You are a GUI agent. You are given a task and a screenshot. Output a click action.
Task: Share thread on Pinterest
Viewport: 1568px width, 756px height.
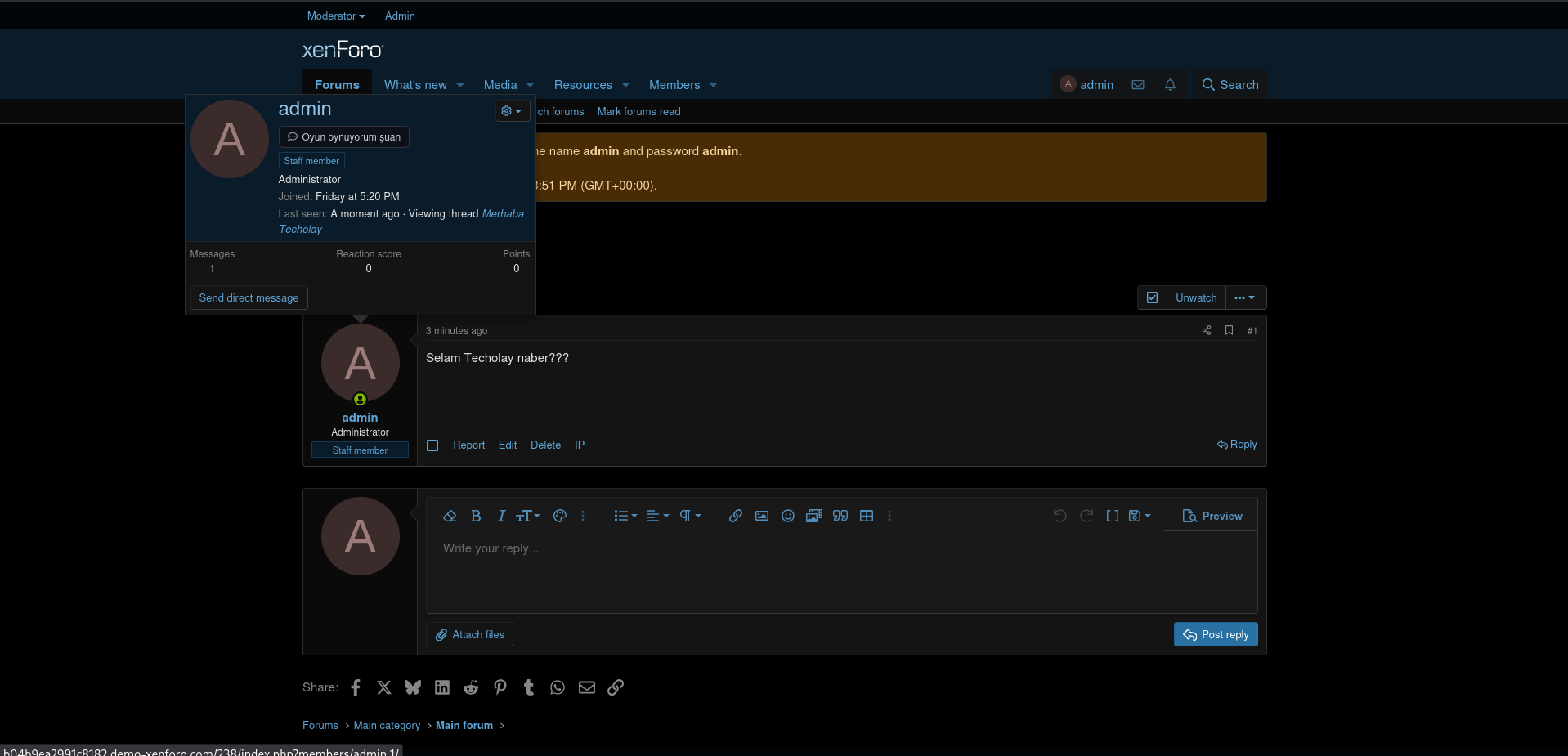point(500,687)
